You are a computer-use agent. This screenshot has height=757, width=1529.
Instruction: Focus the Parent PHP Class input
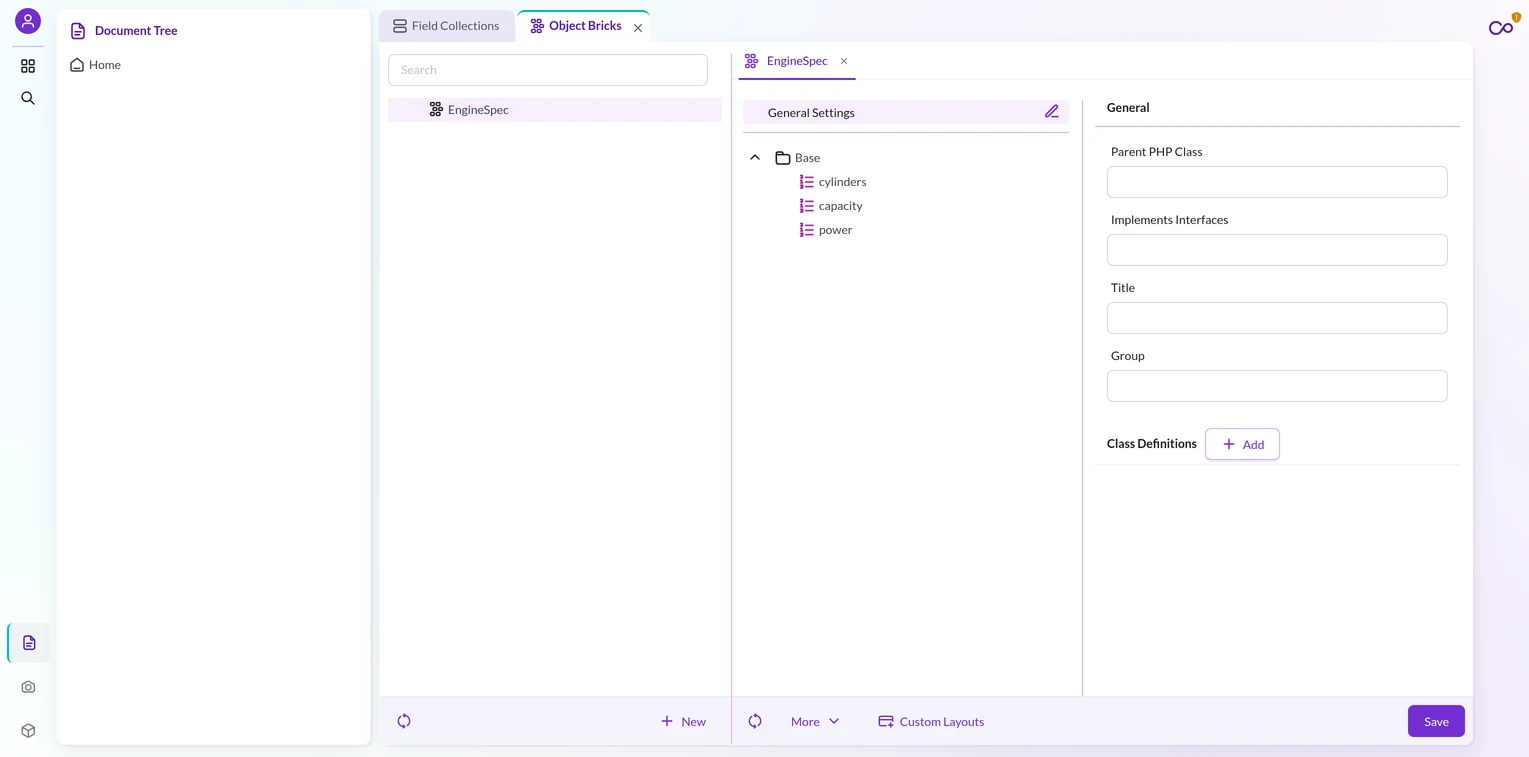click(1277, 182)
